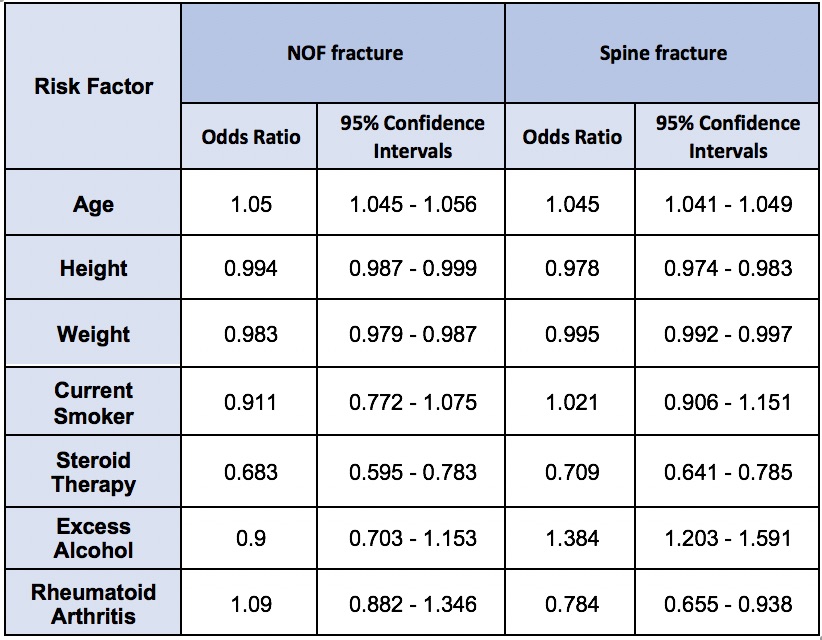
Task: Click the Steroid Therapy row label
Action: coord(93,472)
